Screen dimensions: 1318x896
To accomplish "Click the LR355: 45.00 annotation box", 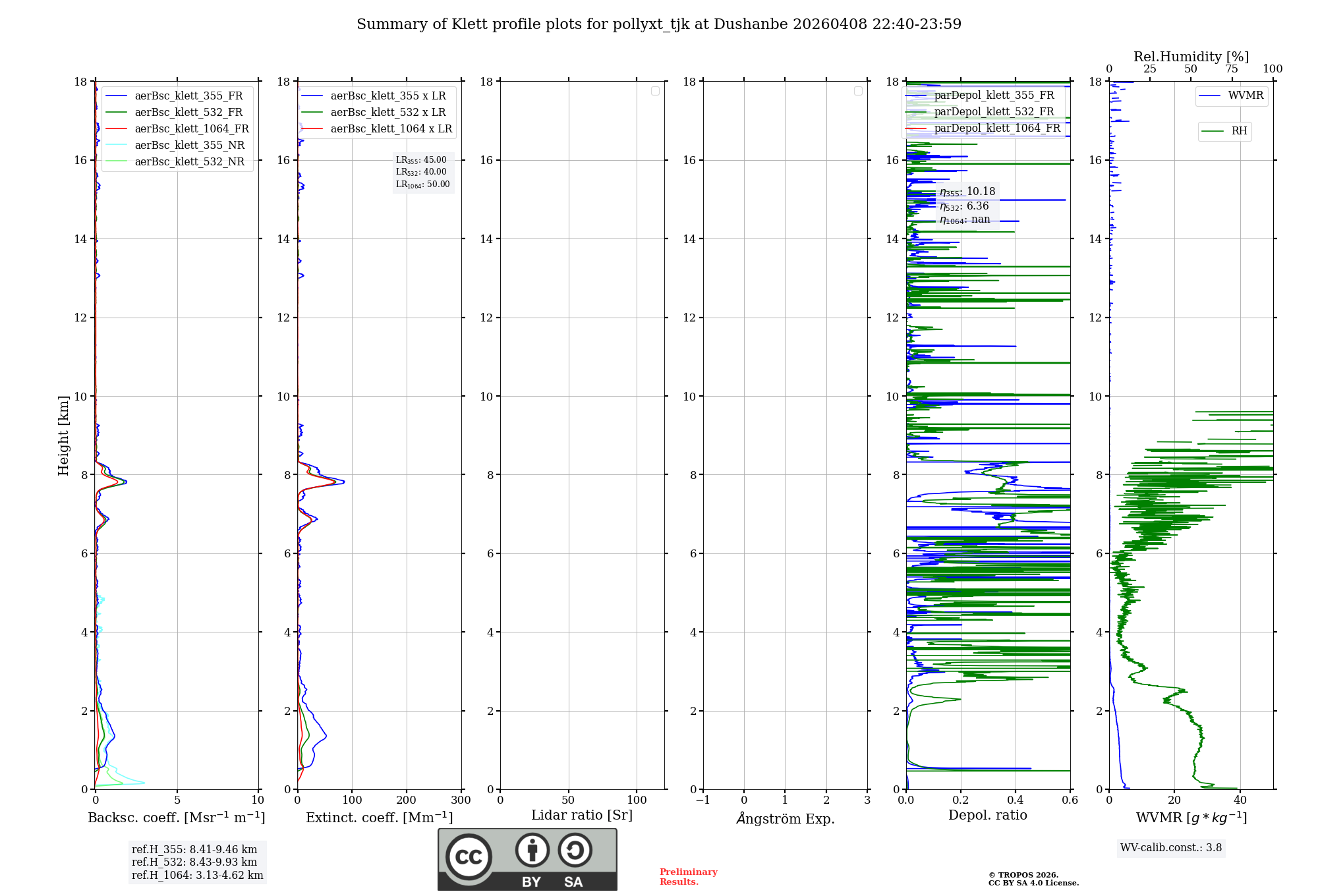I will click(421, 160).
